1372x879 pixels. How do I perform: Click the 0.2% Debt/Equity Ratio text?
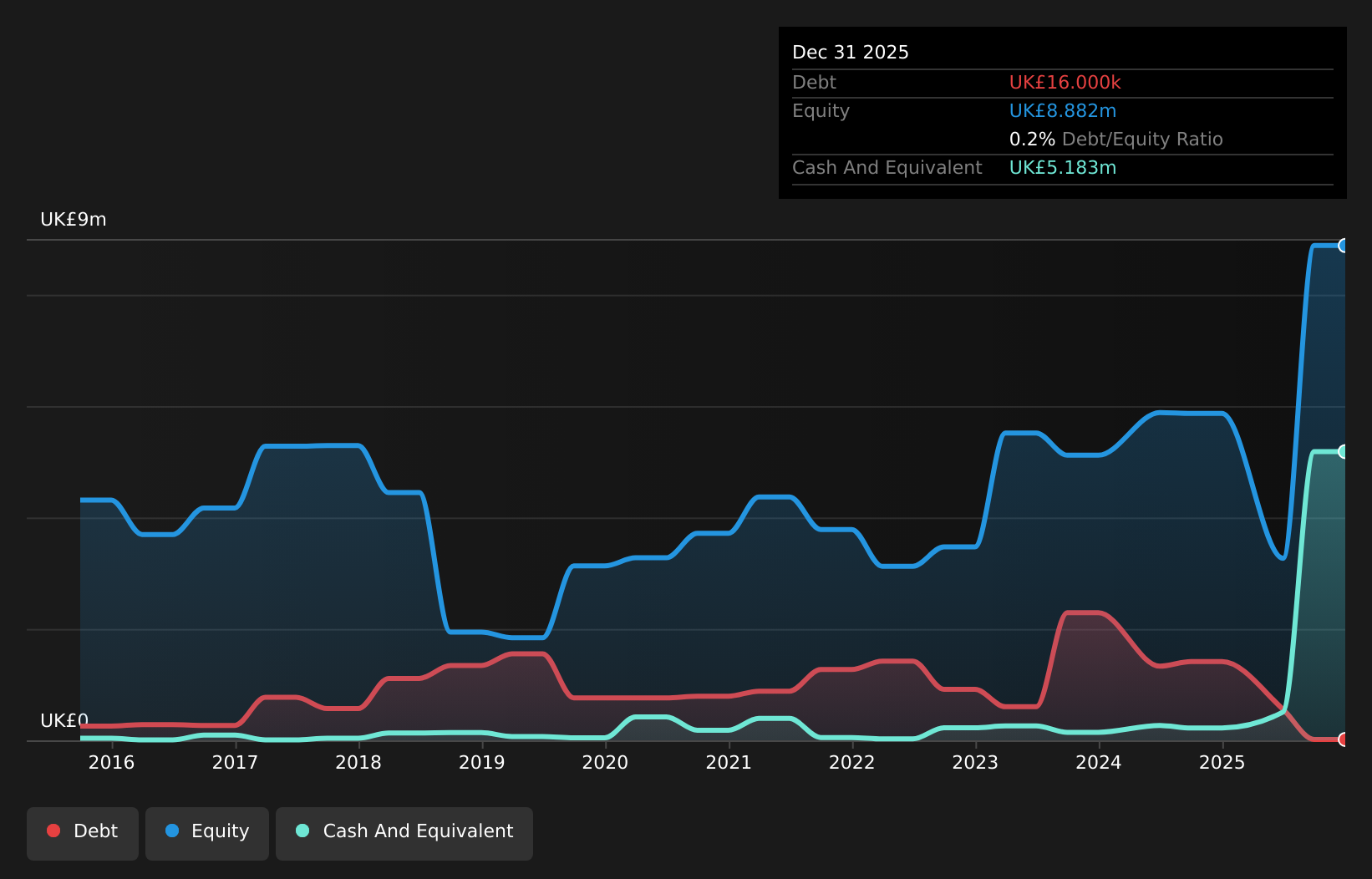[1116, 139]
